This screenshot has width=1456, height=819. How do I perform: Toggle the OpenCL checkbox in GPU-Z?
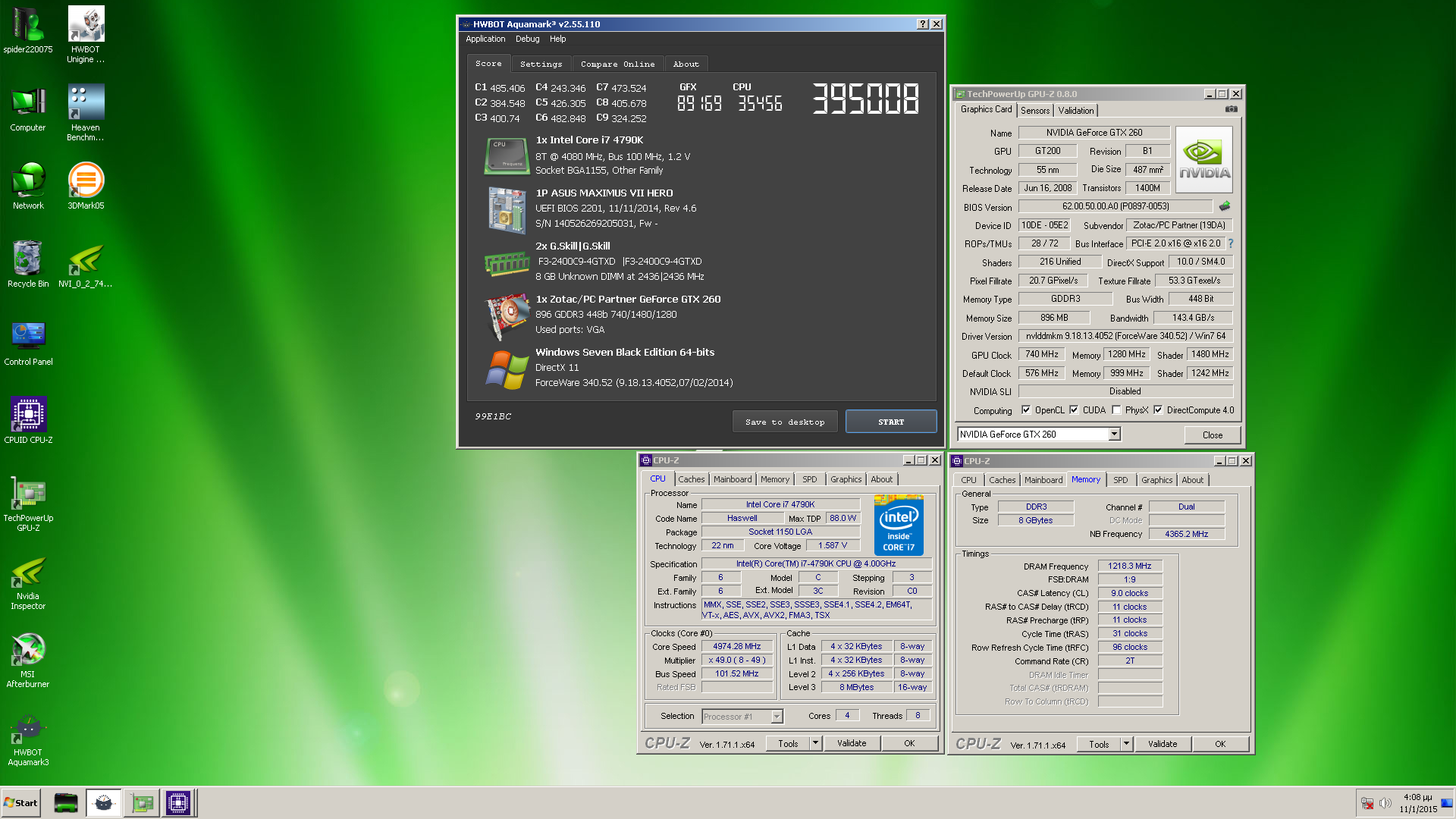coord(1026,410)
